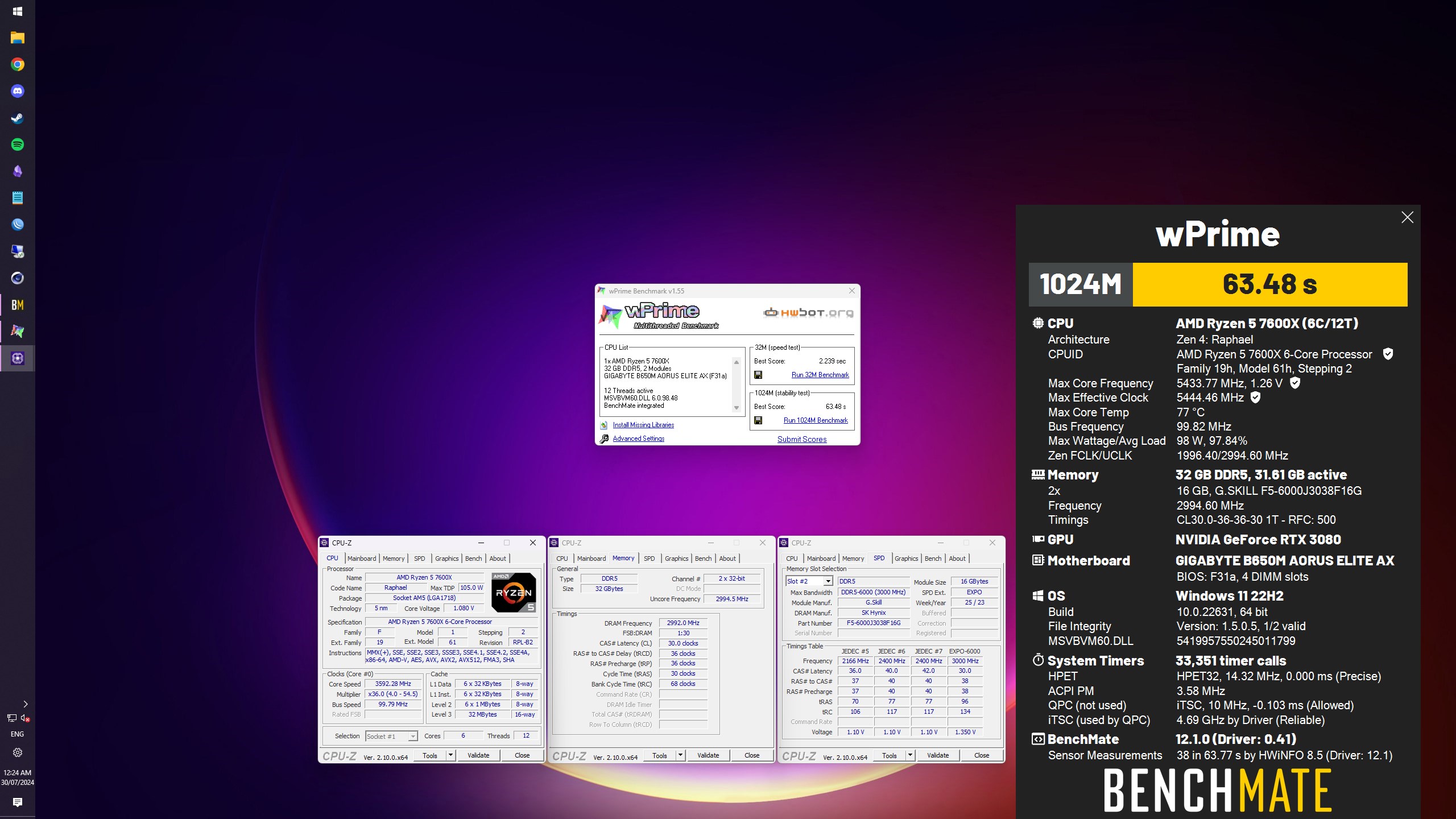Open File Explorer from taskbar
The width and height of the screenshot is (1456, 819).
[17, 38]
